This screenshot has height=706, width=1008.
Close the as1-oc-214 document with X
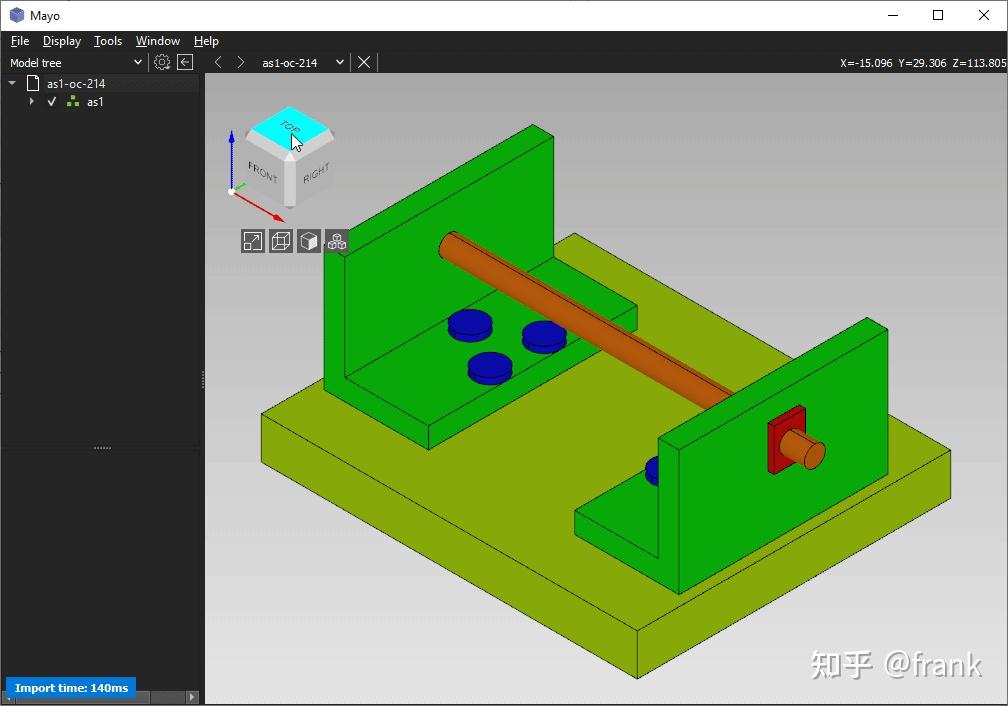(364, 62)
